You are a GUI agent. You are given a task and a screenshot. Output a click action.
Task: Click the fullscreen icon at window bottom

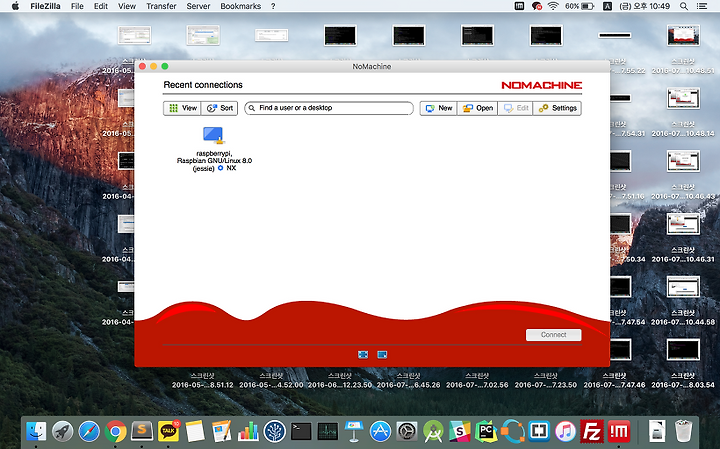[x=363, y=354]
